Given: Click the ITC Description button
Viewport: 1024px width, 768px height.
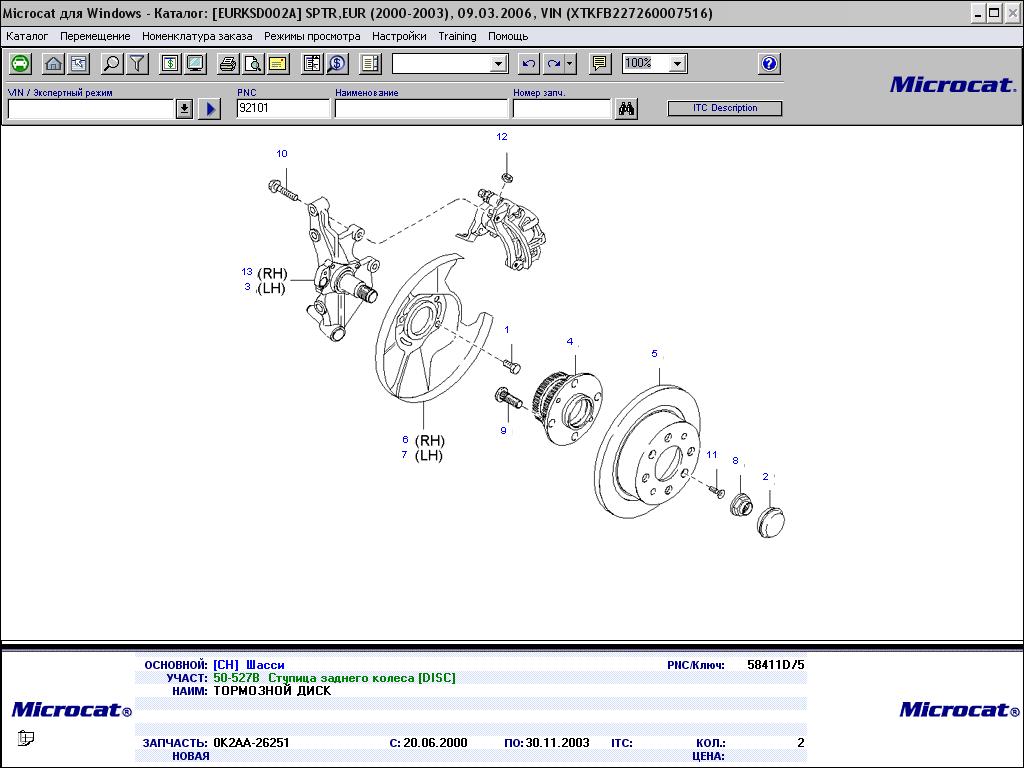Looking at the screenshot, I should (x=725, y=108).
